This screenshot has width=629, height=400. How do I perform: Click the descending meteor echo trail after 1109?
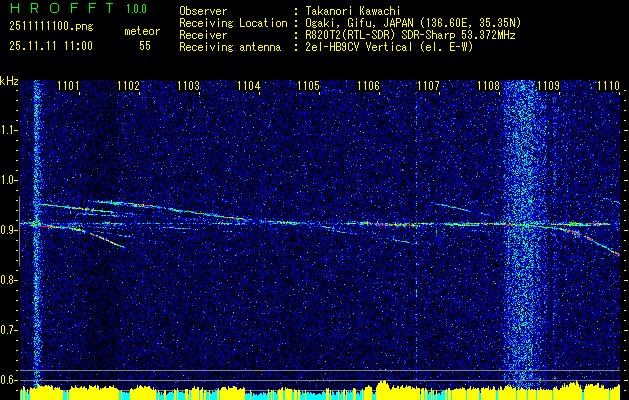pyautogui.click(x=588, y=240)
